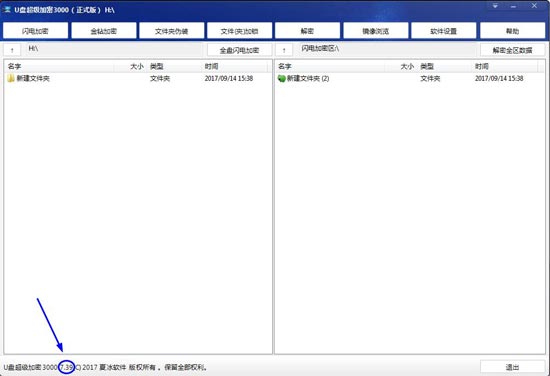This screenshot has height=376, width=550.
Task: Open the 文件夹伪装 function
Action: (x=172, y=31)
